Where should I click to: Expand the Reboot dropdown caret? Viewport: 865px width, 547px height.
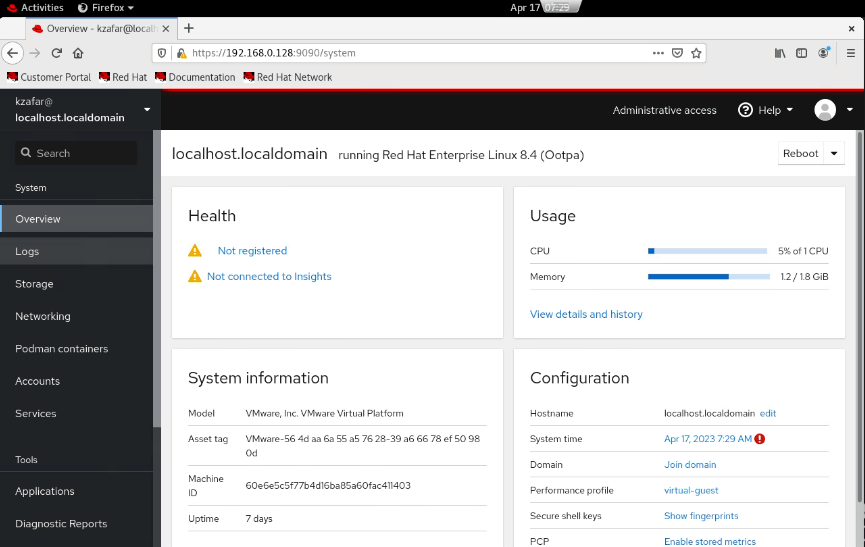click(834, 153)
